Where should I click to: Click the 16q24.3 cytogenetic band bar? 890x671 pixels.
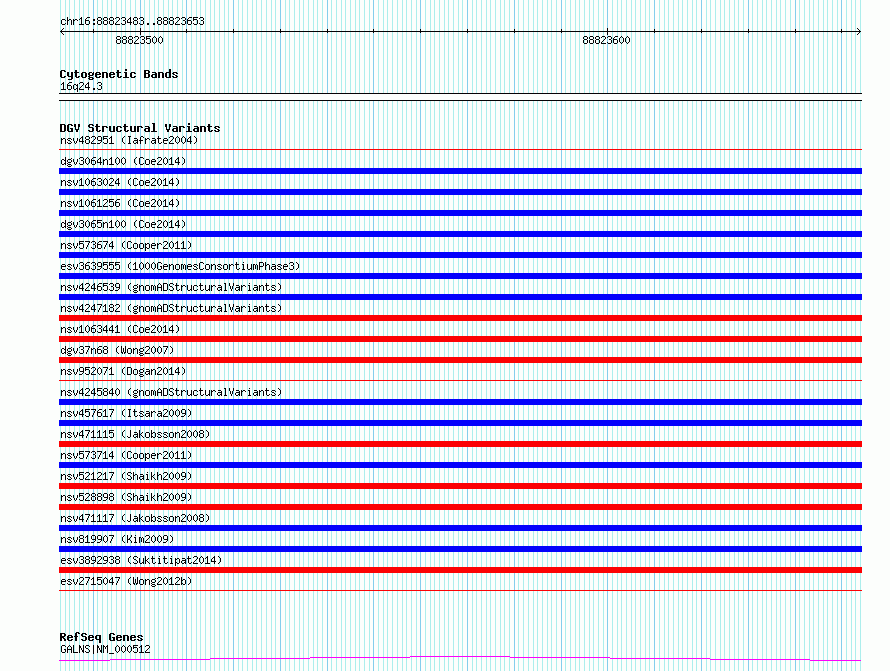pyautogui.click(x=460, y=97)
